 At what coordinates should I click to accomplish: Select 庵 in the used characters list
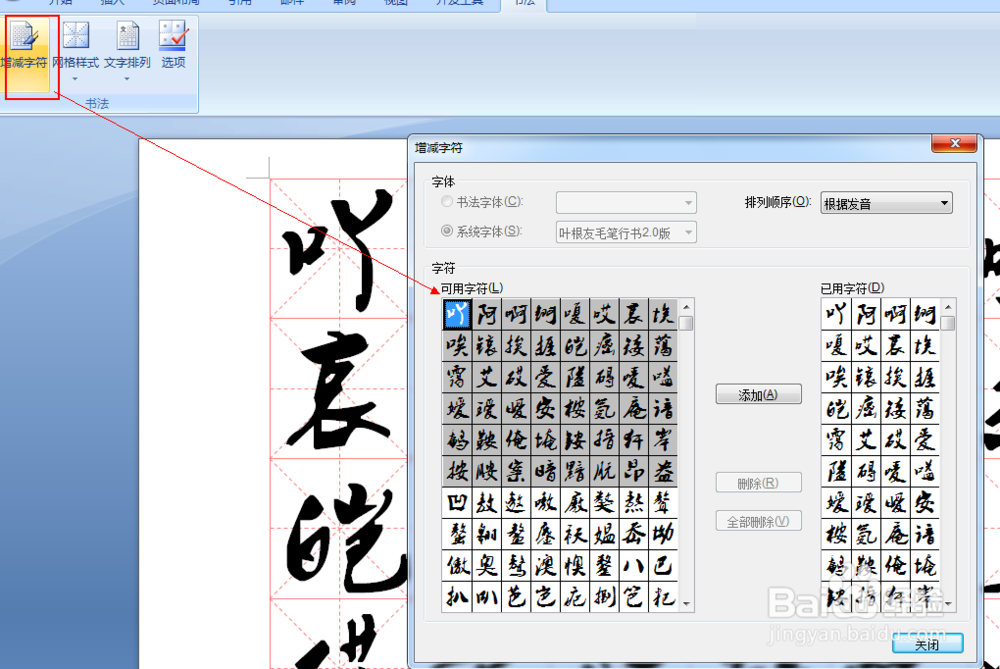pos(895,534)
